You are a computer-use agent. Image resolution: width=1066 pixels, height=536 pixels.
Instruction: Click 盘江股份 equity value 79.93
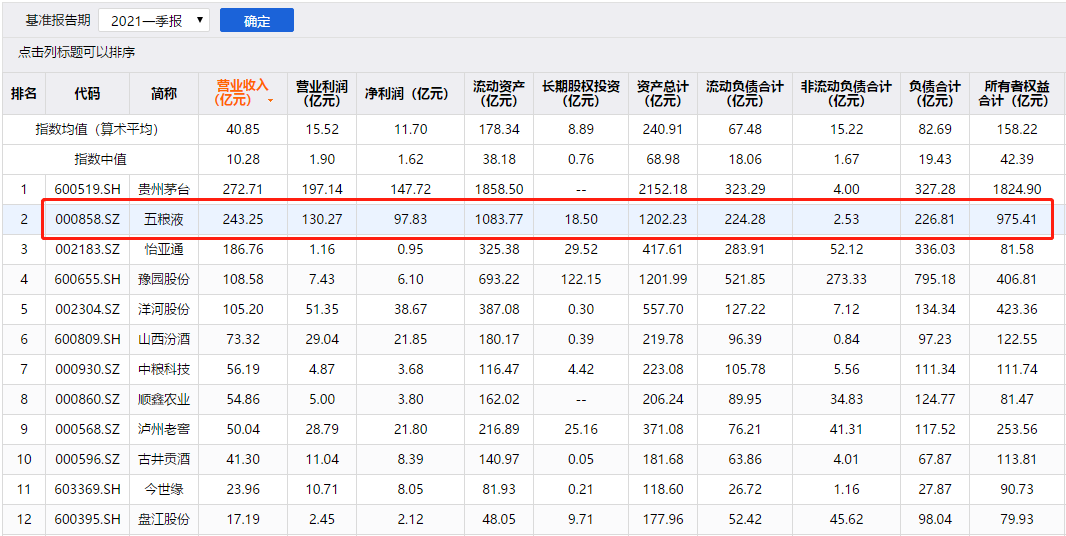pyautogui.click(x=1017, y=519)
